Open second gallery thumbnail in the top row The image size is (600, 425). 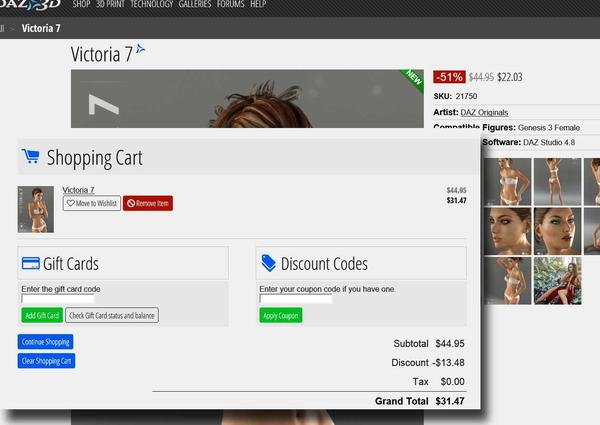(558, 182)
